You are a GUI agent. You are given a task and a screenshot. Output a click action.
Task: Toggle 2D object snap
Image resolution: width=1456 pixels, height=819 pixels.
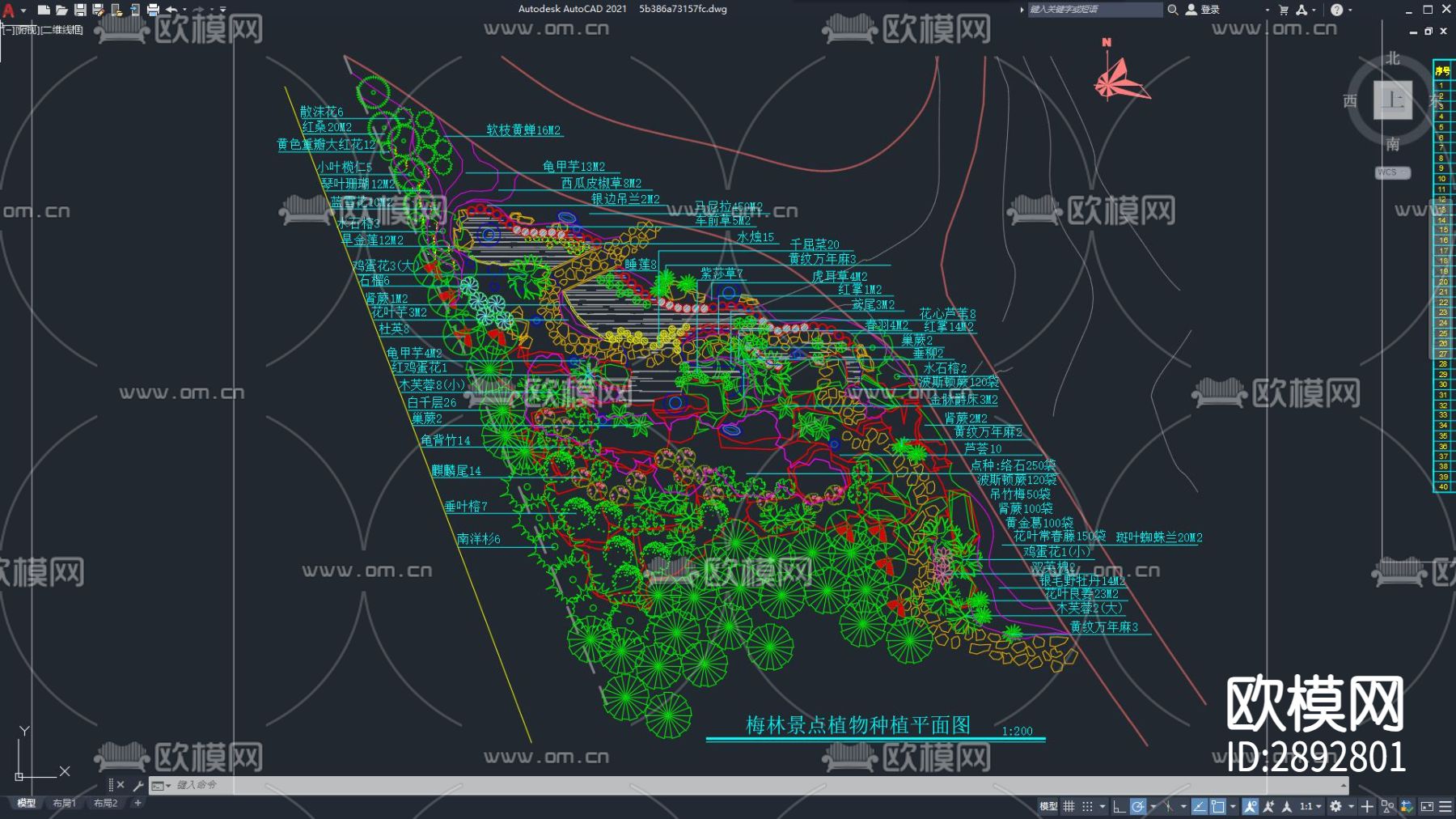pyautogui.click(x=1217, y=806)
